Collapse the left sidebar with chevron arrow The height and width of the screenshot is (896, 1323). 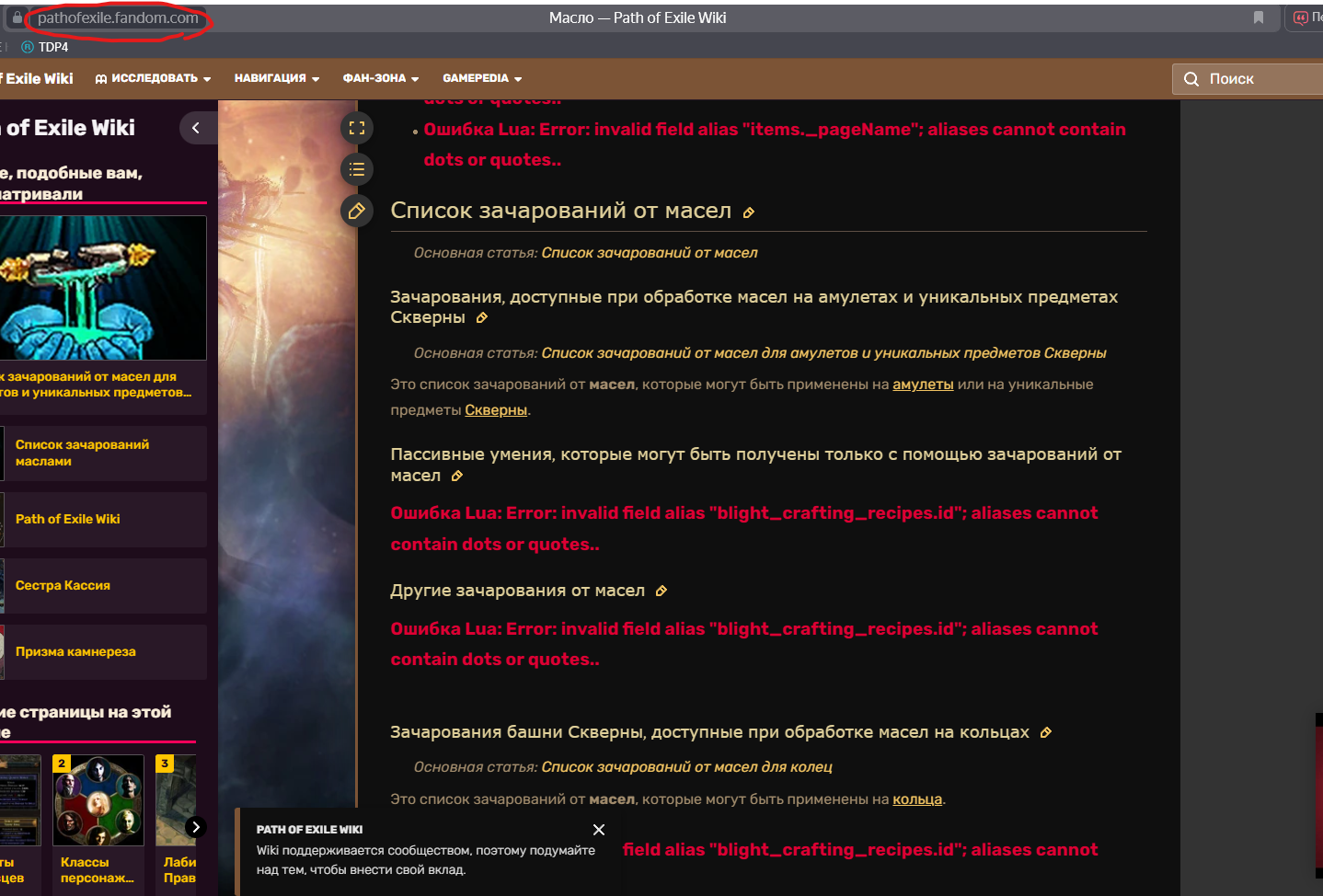coord(196,128)
